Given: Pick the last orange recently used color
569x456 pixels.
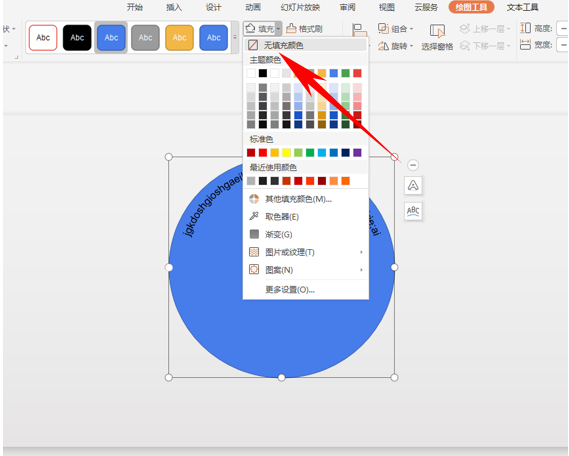Looking at the screenshot, I should tap(345, 181).
